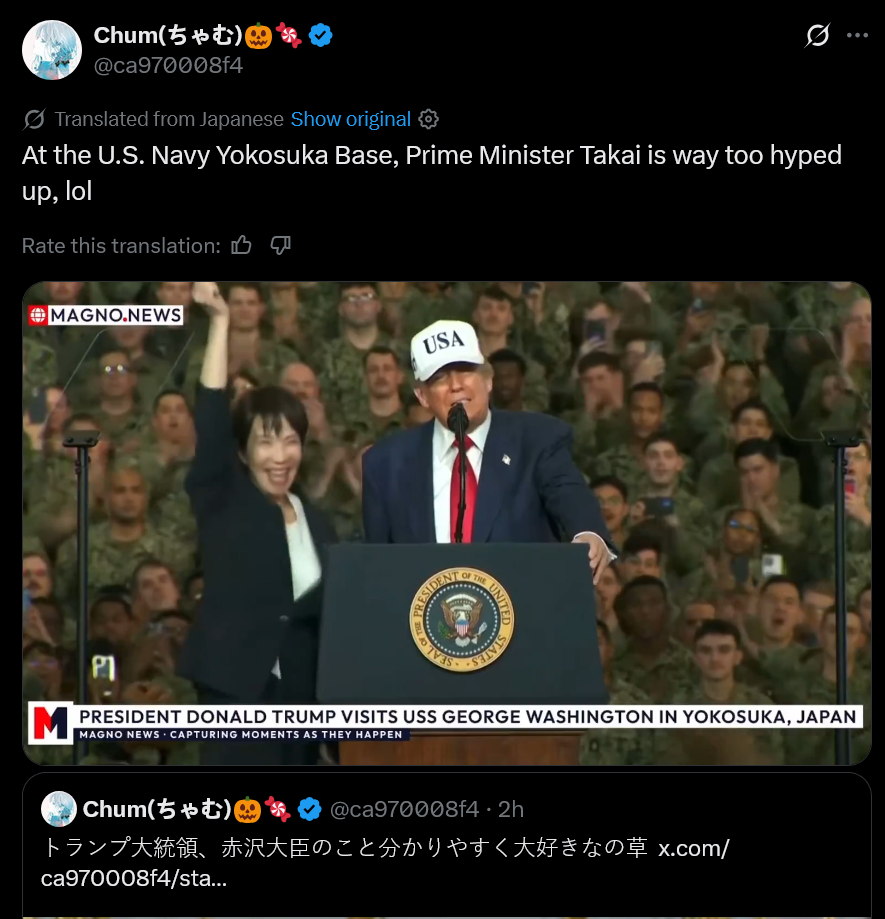Viewport: 885px width, 919px height.
Task: Rate translation with thumbs up
Action: [241, 245]
